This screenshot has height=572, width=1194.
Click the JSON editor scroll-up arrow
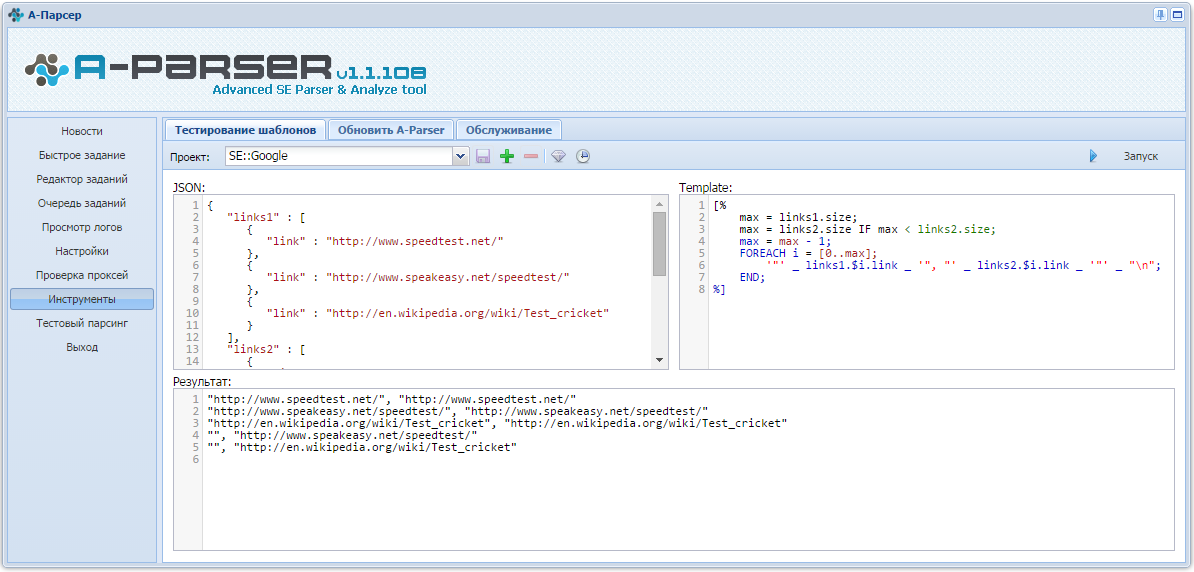(659, 203)
